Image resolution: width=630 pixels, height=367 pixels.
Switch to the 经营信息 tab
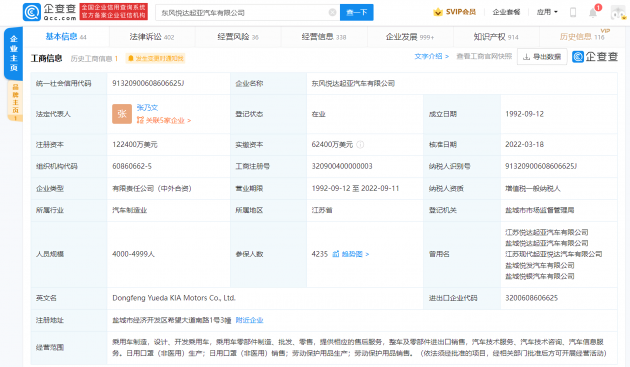[324, 37]
